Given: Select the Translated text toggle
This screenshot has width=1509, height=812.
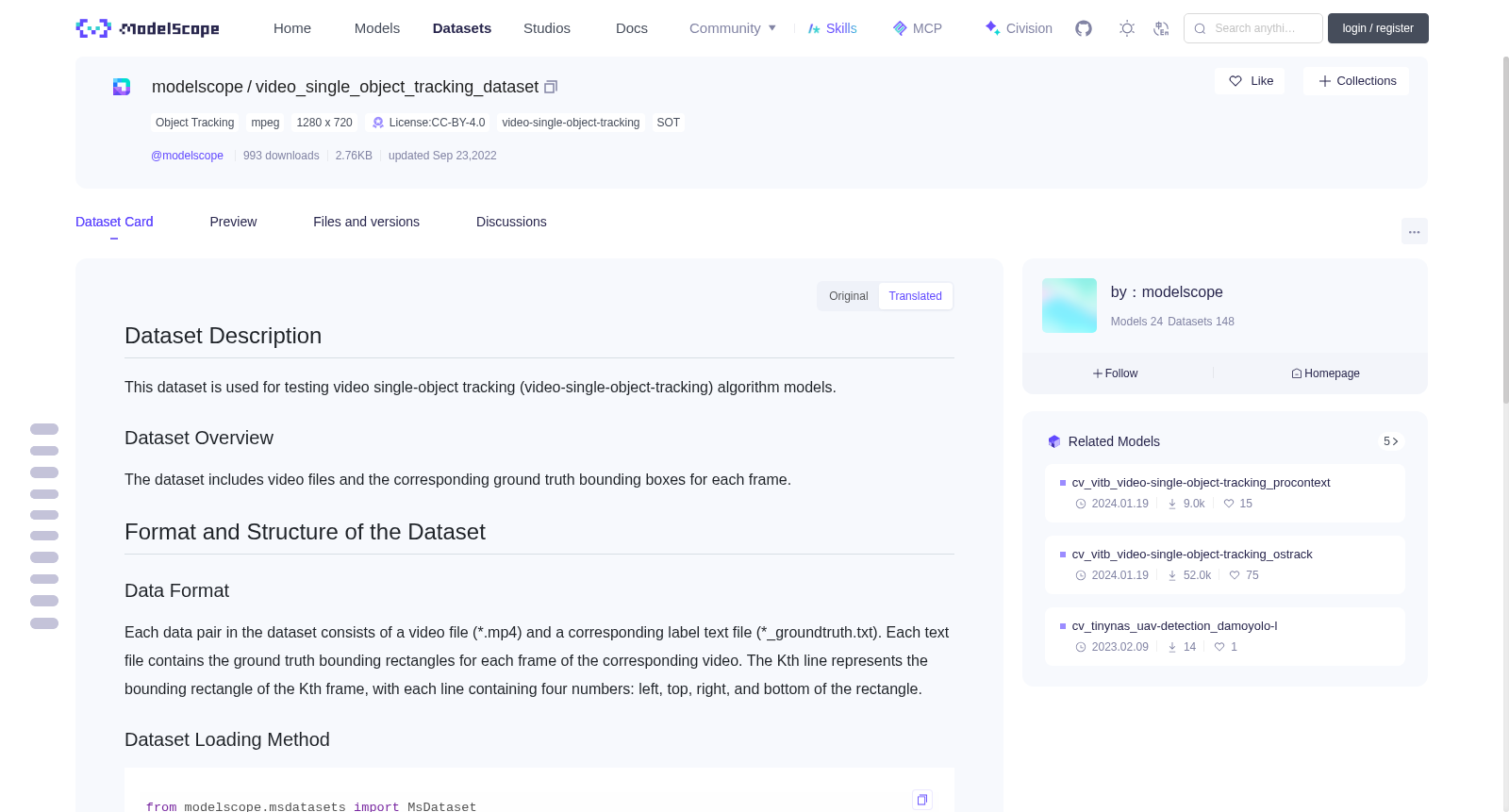Looking at the screenshot, I should click(x=915, y=296).
